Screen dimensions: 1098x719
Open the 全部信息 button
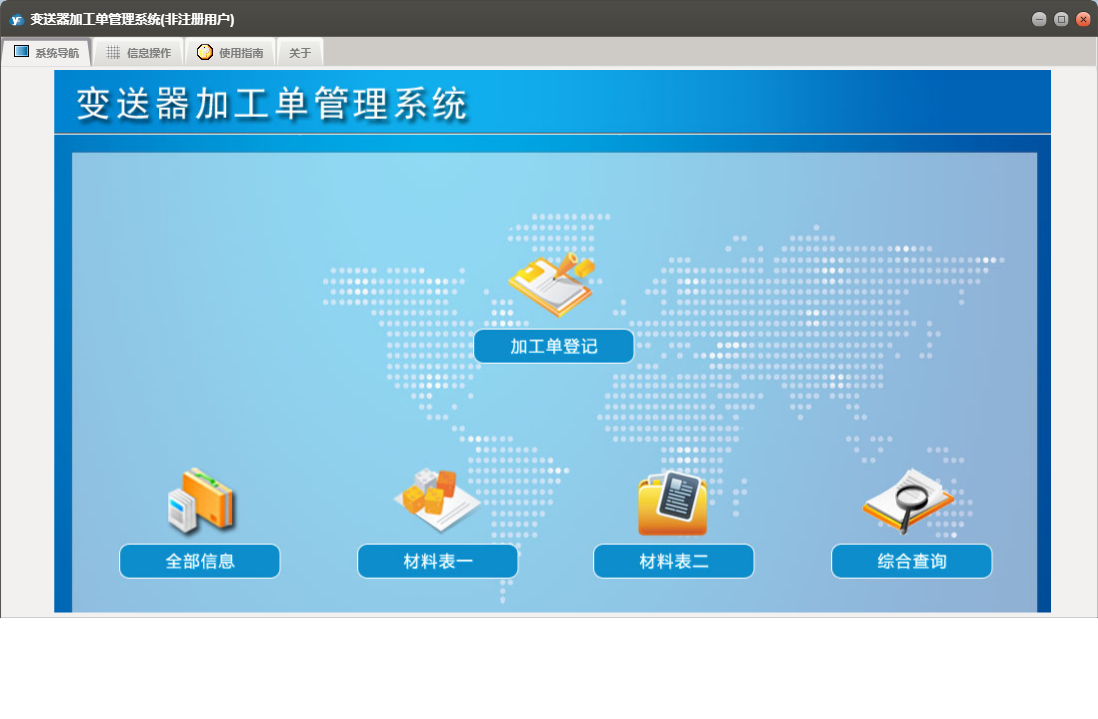200,561
